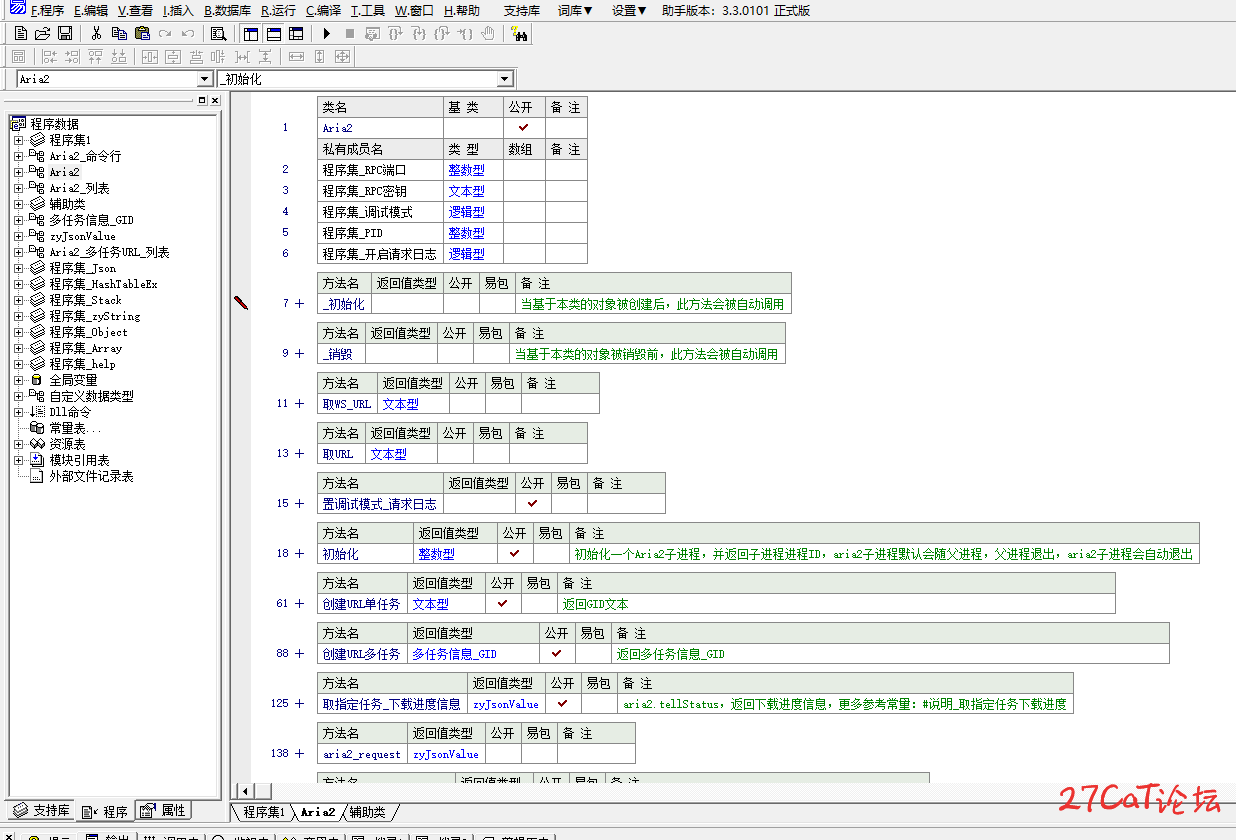1236x840 pixels.
Task: Toggle the bottom status panel layout icon
Action: tap(274, 33)
